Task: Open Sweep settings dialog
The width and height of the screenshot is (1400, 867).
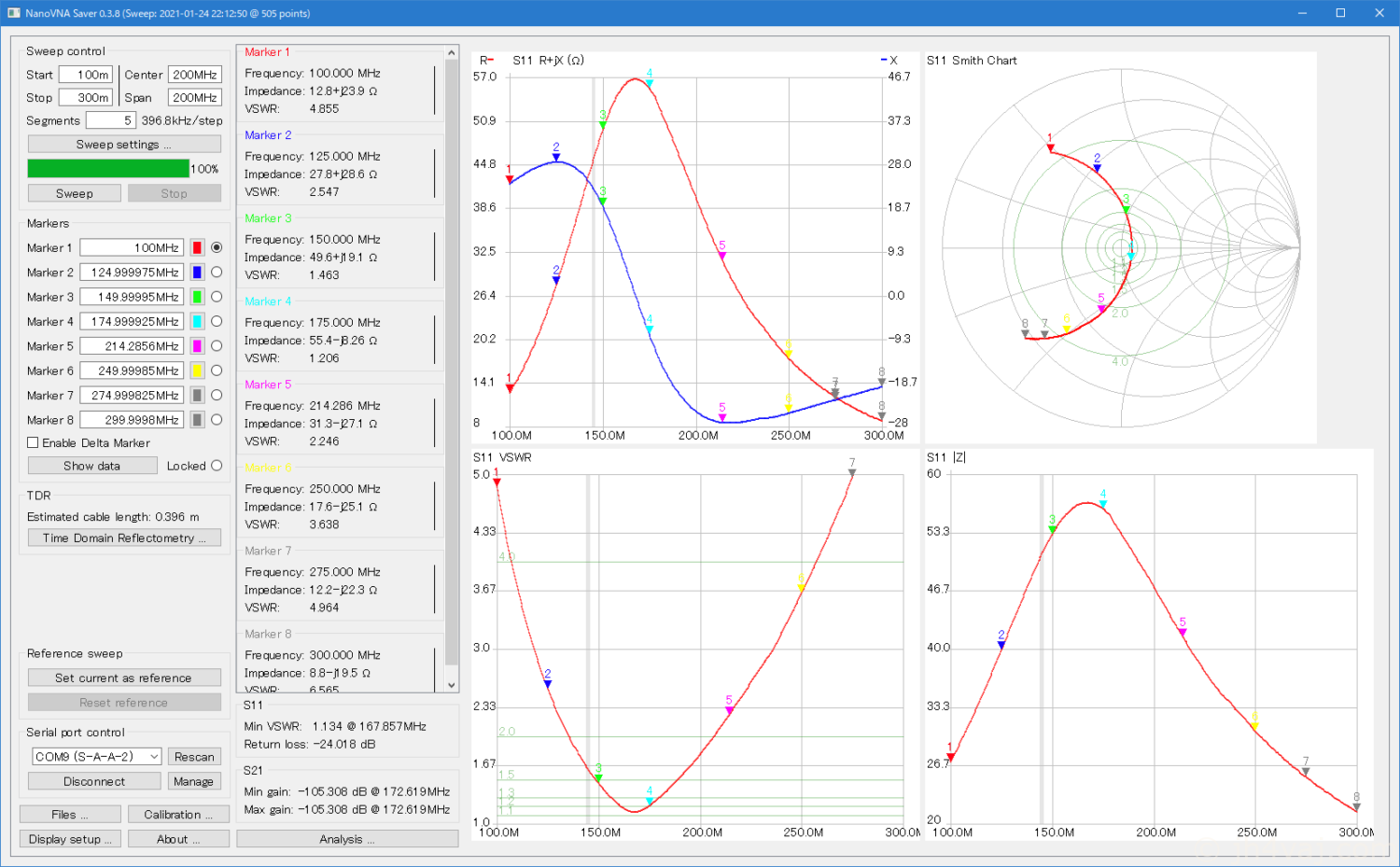Action: pyautogui.click(x=124, y=145)
